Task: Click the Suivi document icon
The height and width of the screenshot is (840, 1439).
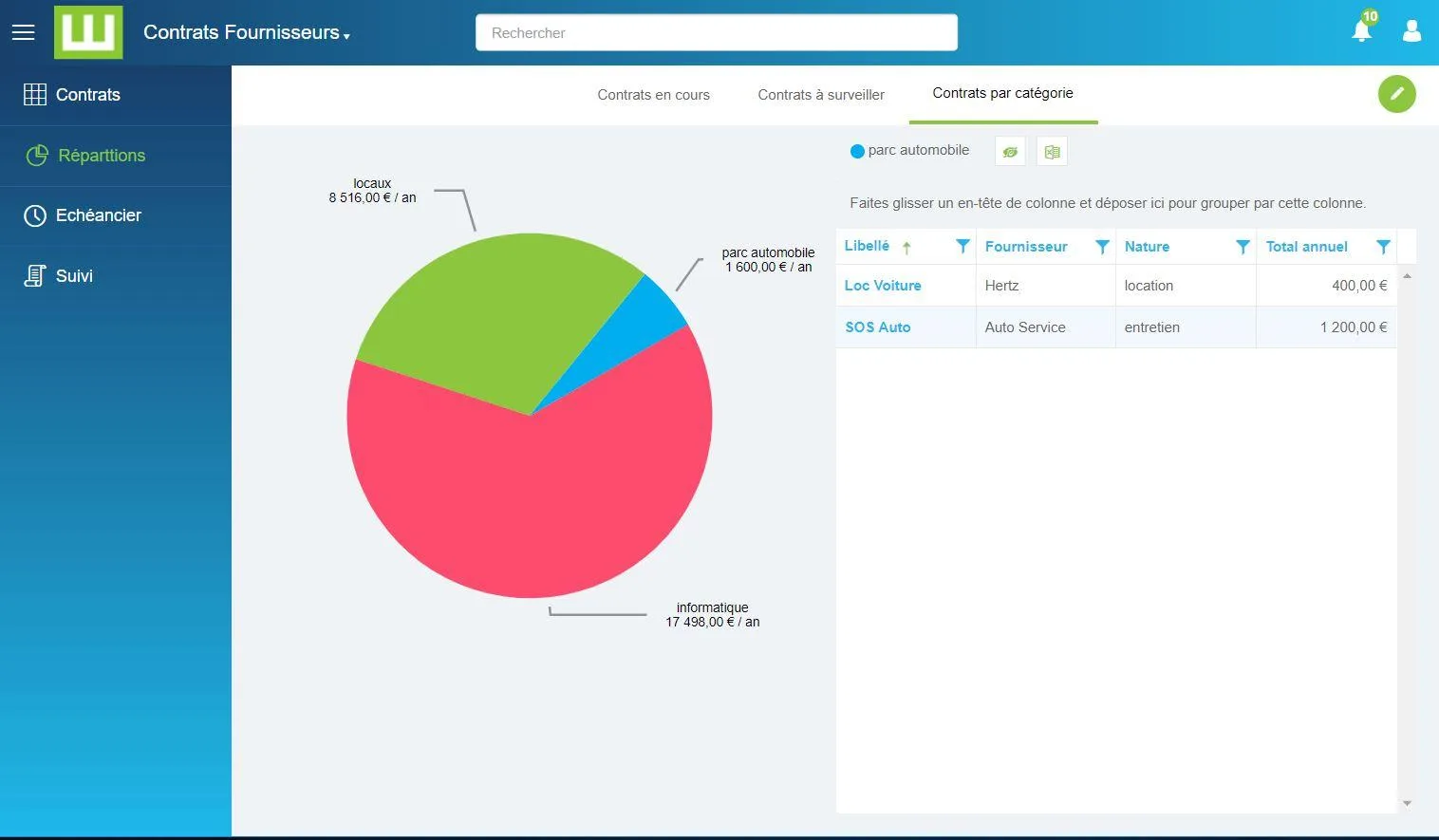Action: click(35, 276)
